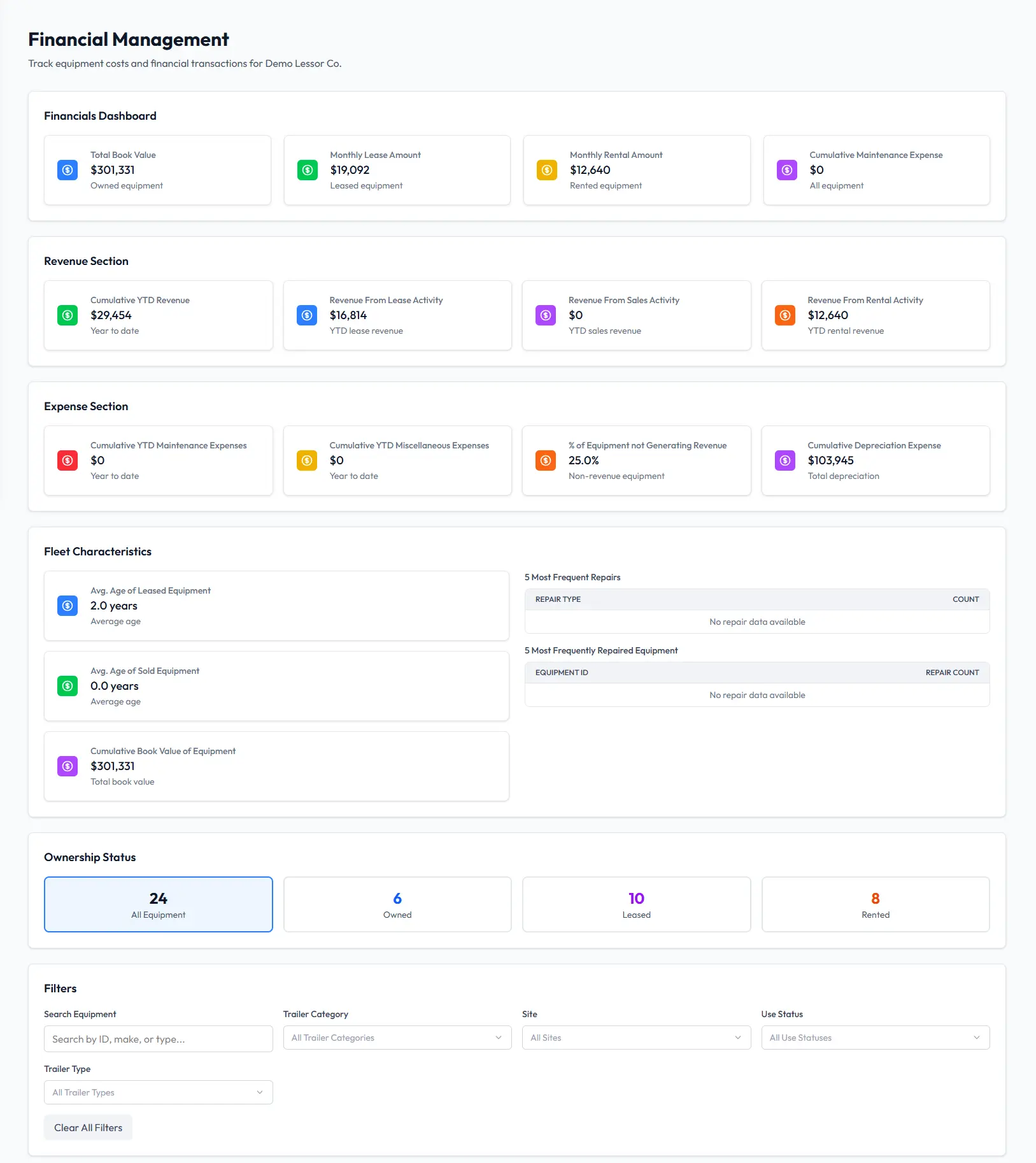This screenshot has width=1036, height=1163.
Task: Click the blue Avg. Age of Leased Equipment icon
Action: 67,606
